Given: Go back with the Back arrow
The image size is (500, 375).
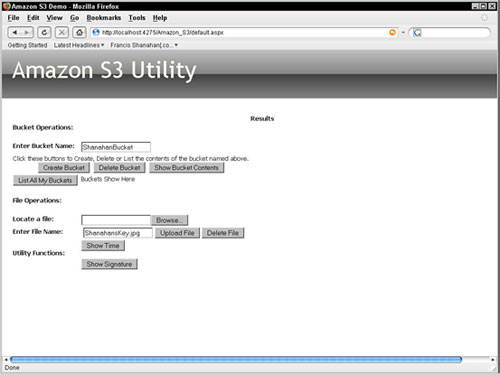Looking at the screenshot, I should point(14,32).
